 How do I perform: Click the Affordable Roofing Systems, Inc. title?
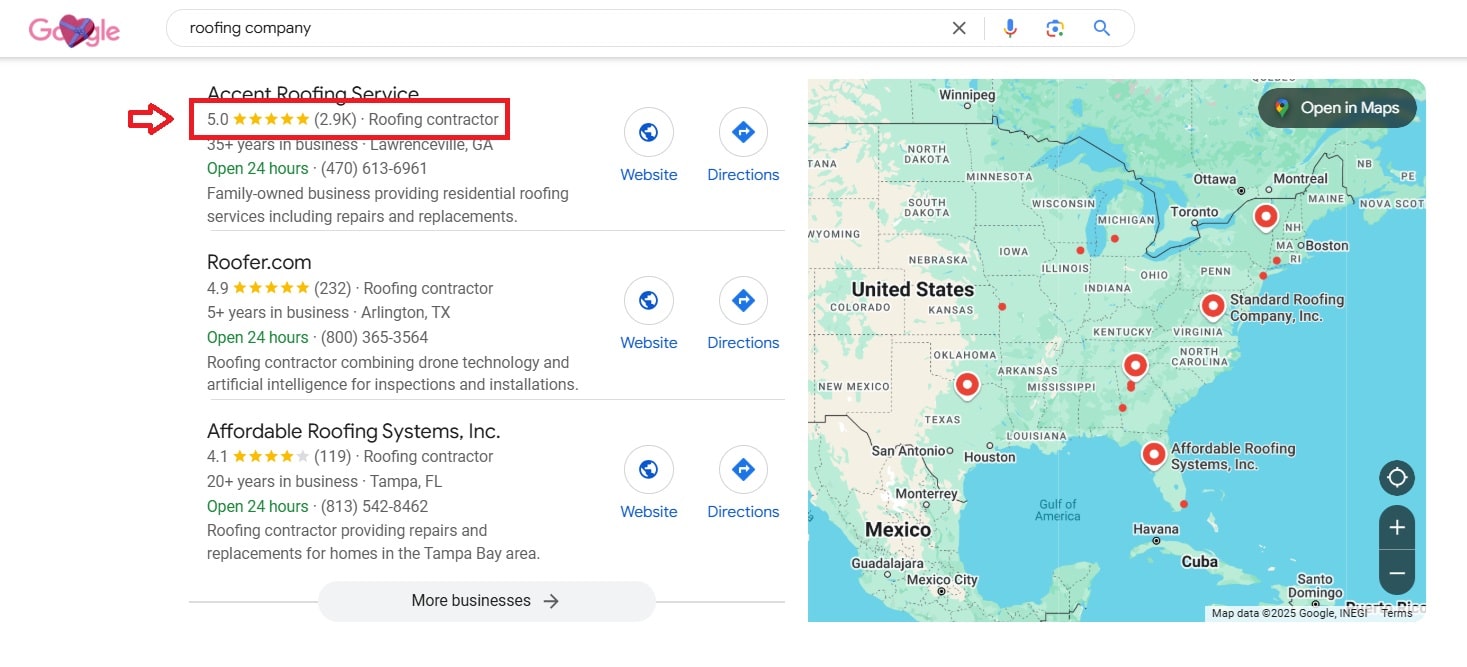point(353,431)
